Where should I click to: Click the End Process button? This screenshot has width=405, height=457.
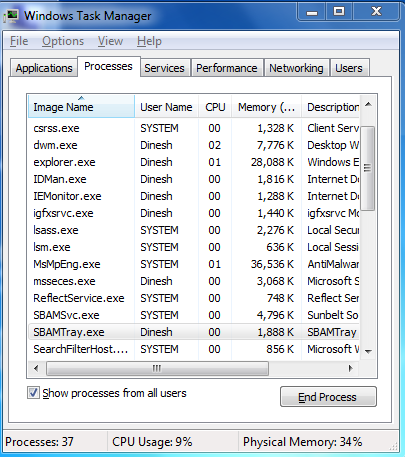coord(328,397)
